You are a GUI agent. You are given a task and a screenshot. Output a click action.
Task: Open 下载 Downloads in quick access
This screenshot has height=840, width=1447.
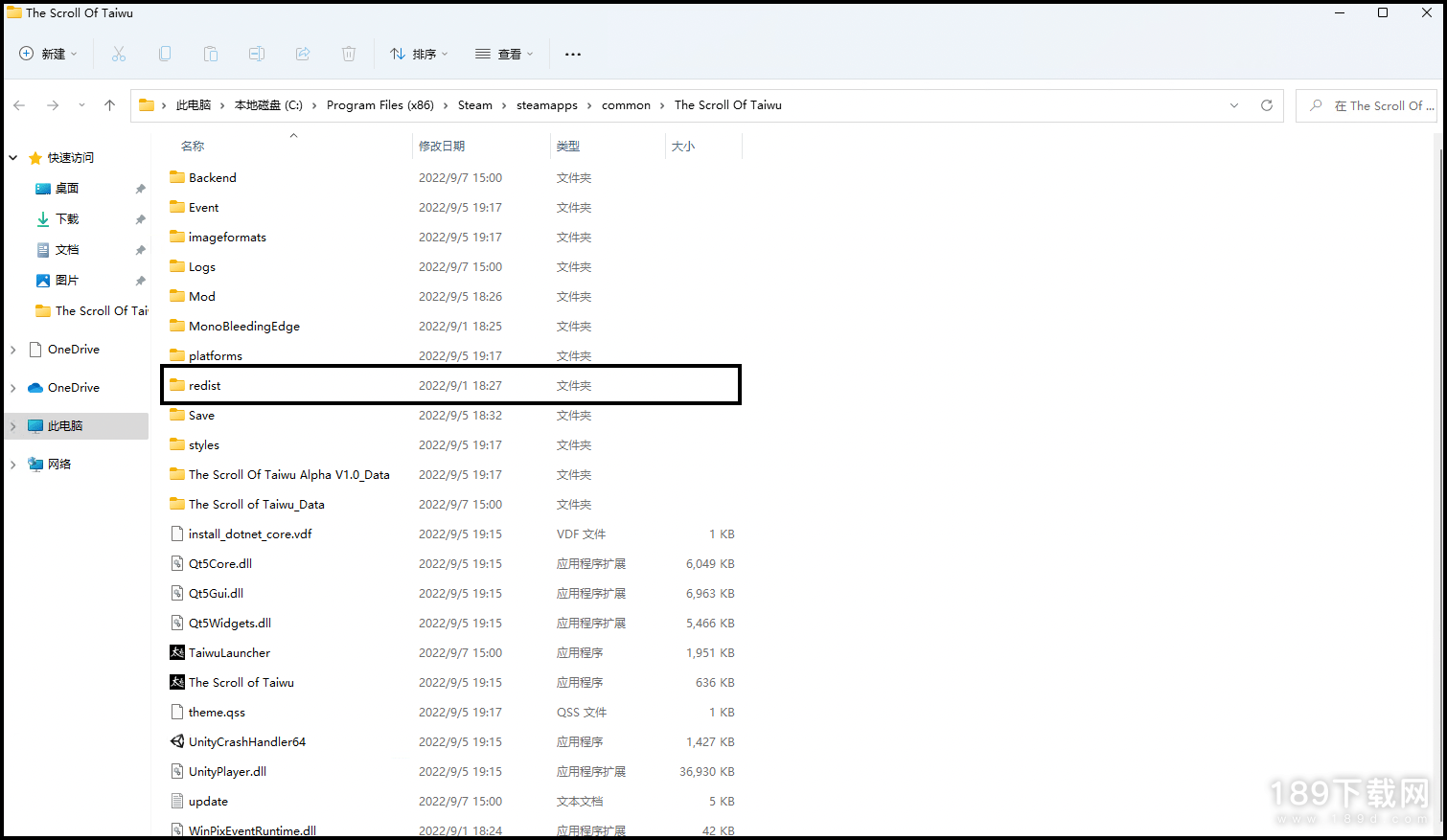pos(66,219)
